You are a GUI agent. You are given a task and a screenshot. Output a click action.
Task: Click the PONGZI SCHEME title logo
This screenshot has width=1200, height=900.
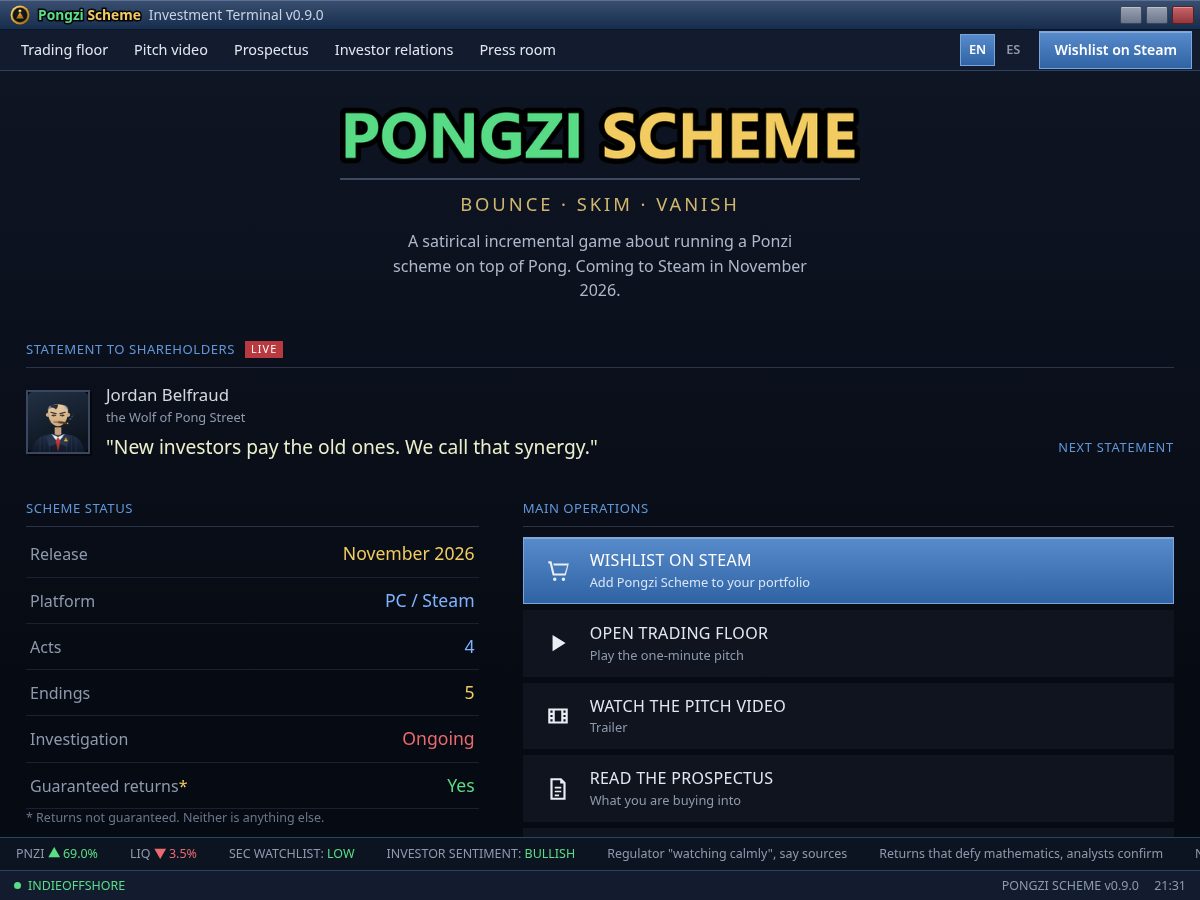pyautogui.click(x=600, y=135)
